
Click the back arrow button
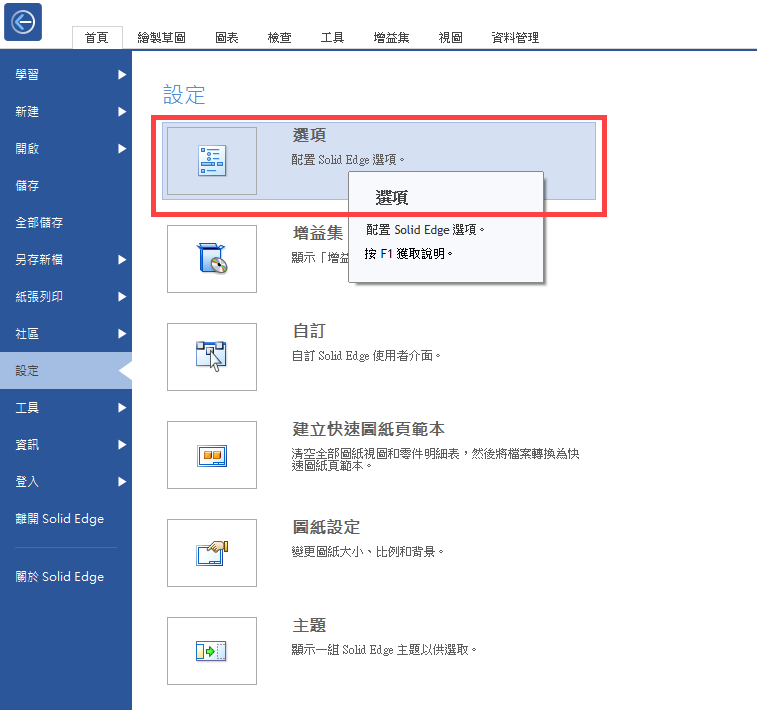coord(23,22)
